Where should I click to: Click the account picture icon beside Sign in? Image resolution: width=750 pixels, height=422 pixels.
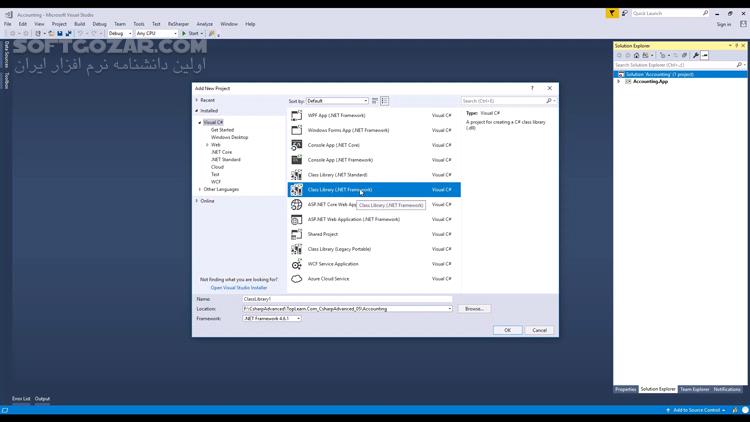(743, 24)
